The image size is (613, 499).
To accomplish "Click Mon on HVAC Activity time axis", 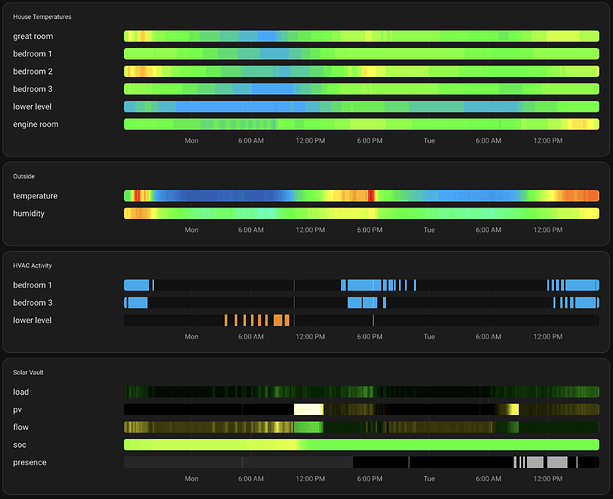I will pyautogui.click(x=192, y=337).
